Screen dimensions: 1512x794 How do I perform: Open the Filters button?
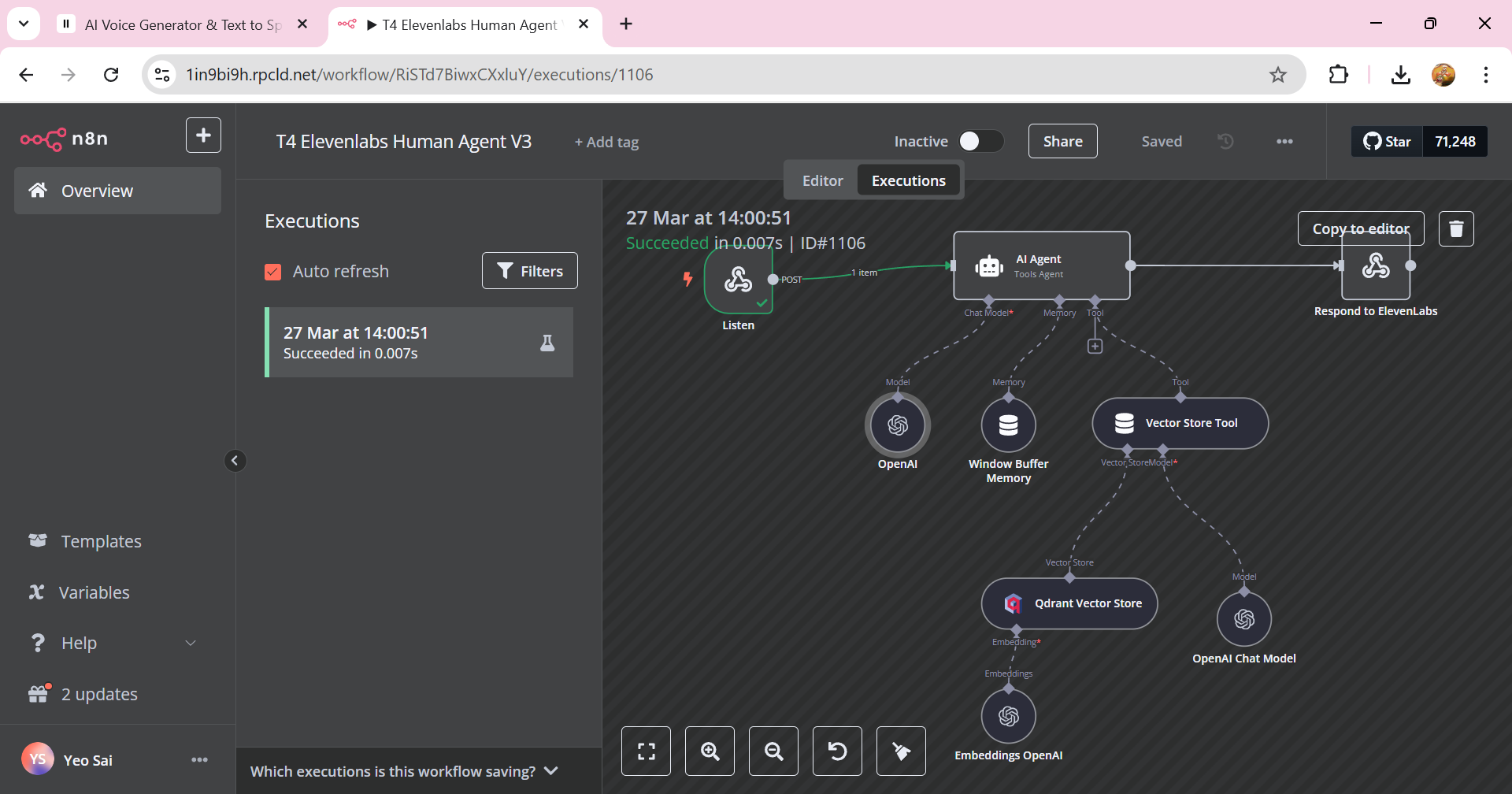pos(530,271)
